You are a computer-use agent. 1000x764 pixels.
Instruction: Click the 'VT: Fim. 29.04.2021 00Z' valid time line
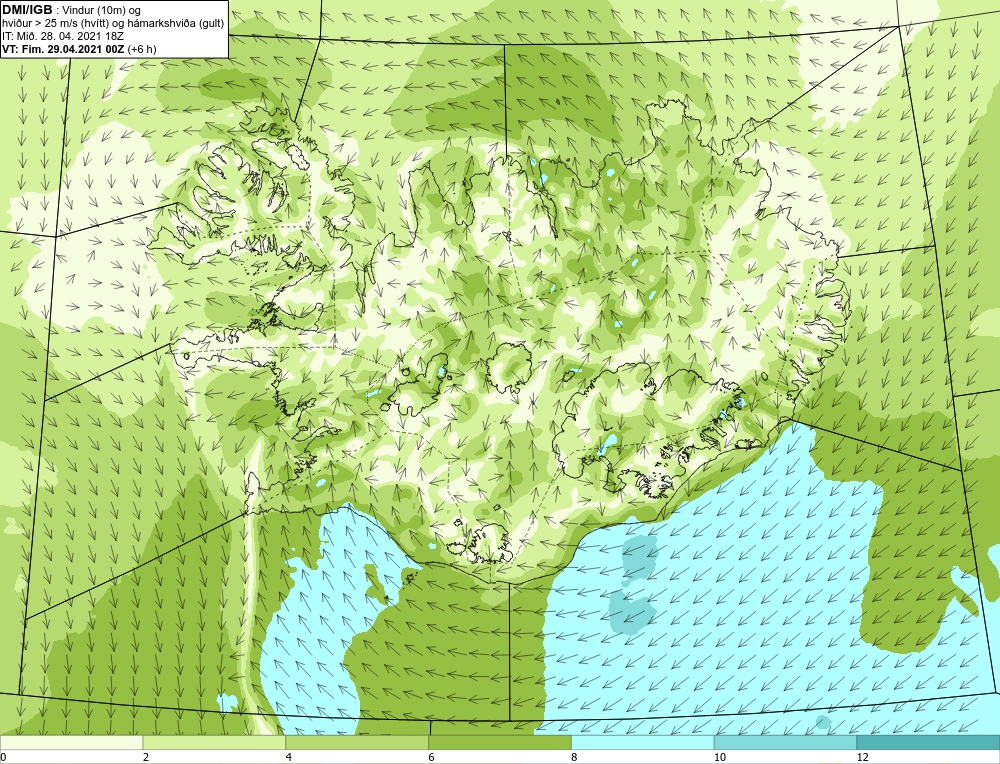[x=79, y=49]
